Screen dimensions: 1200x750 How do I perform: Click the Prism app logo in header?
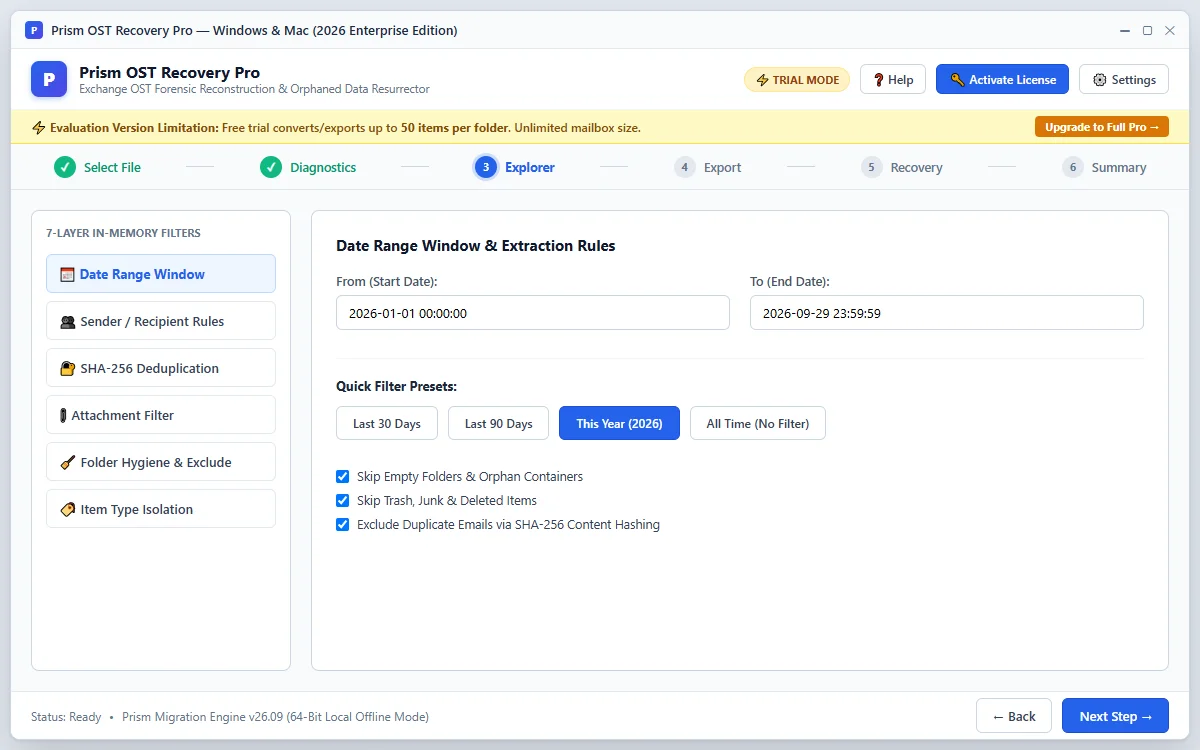[x=49, y=79]
